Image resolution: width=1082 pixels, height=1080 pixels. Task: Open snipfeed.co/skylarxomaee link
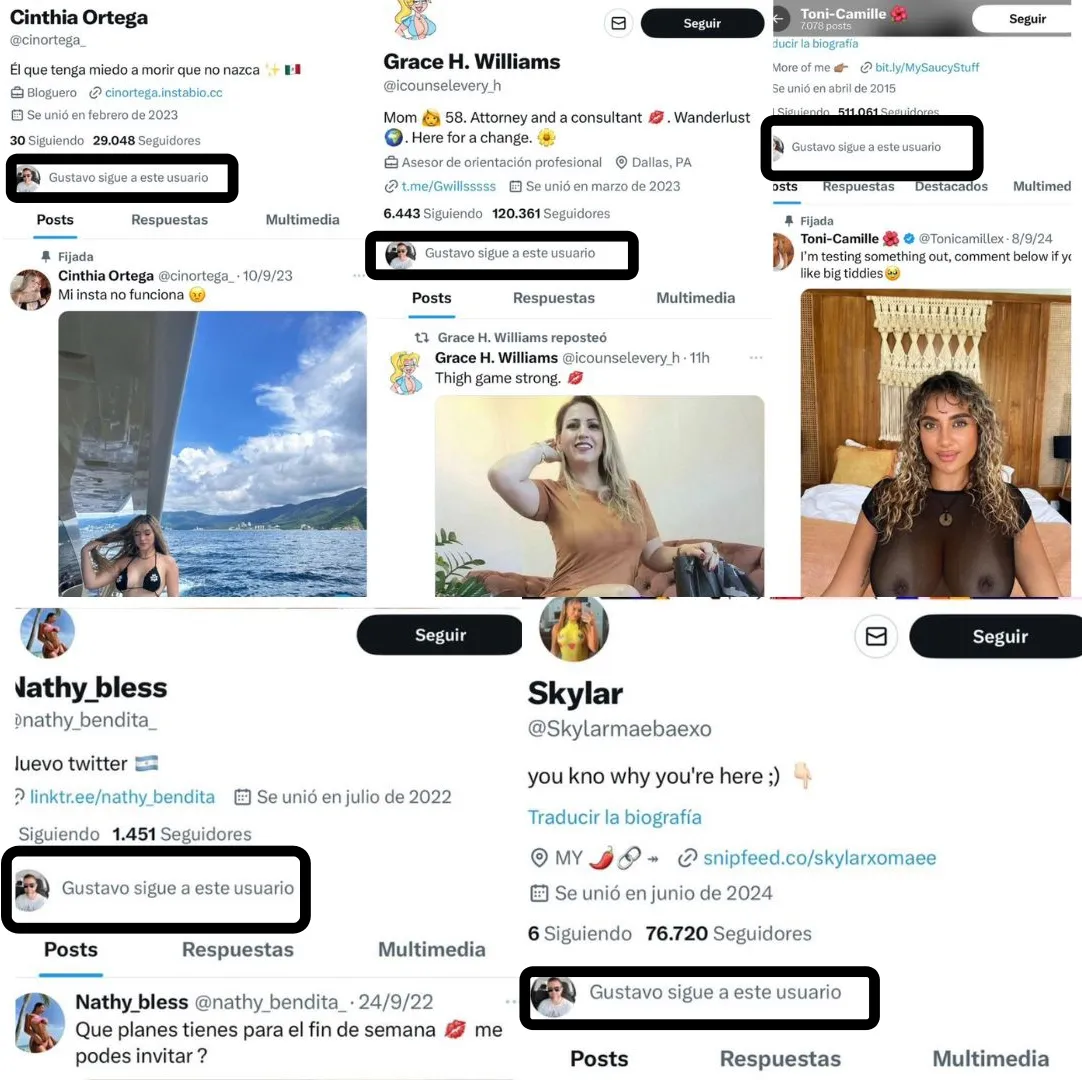coord(819,858)
